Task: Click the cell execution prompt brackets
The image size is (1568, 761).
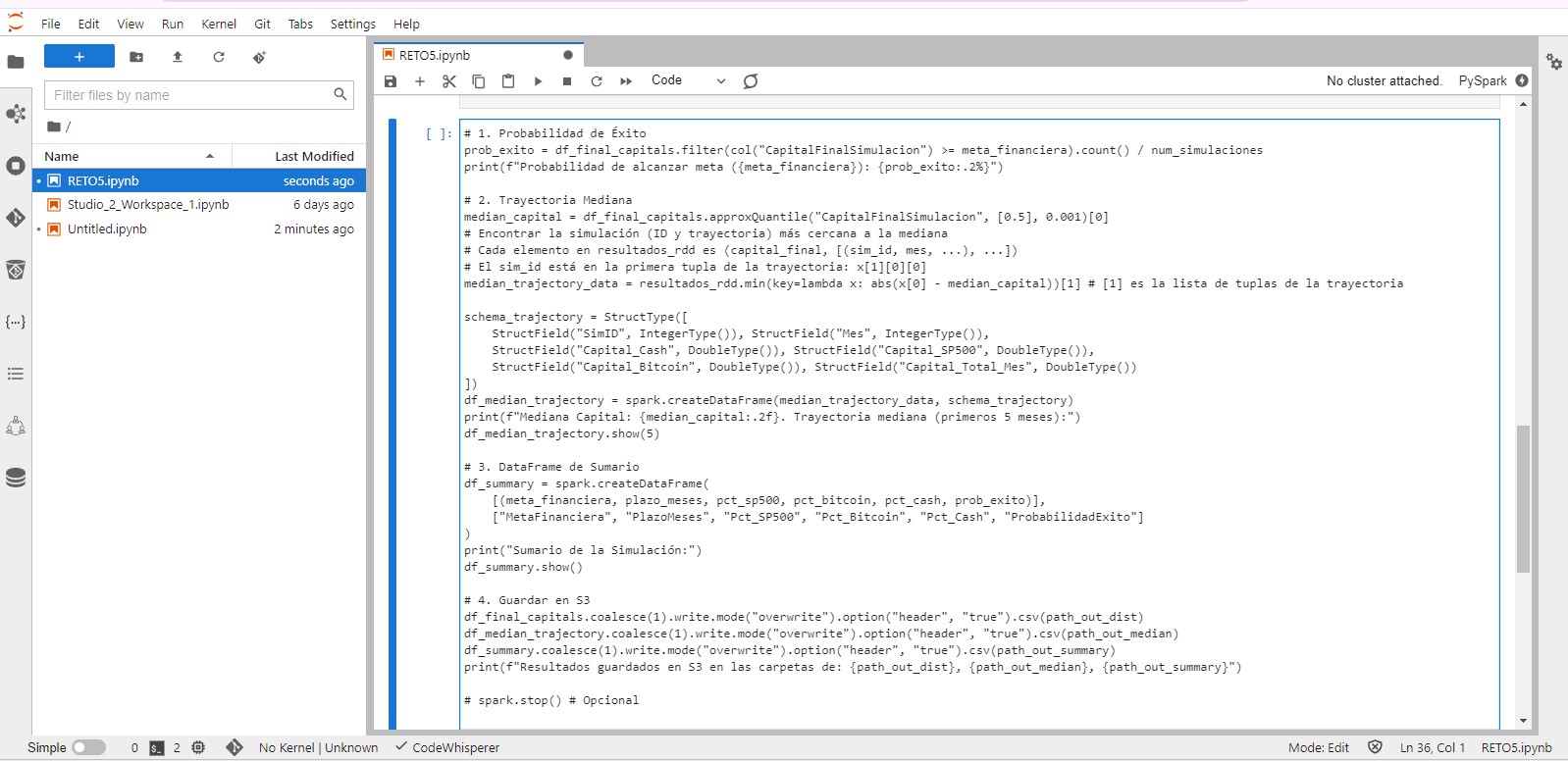Action: click(439, 133)
